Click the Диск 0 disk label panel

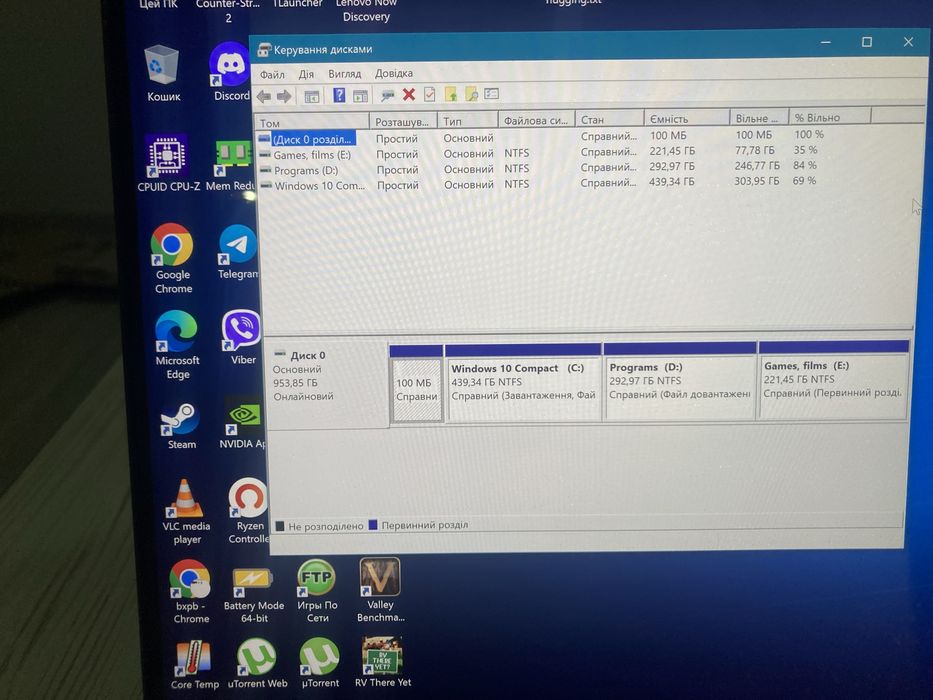326,383
